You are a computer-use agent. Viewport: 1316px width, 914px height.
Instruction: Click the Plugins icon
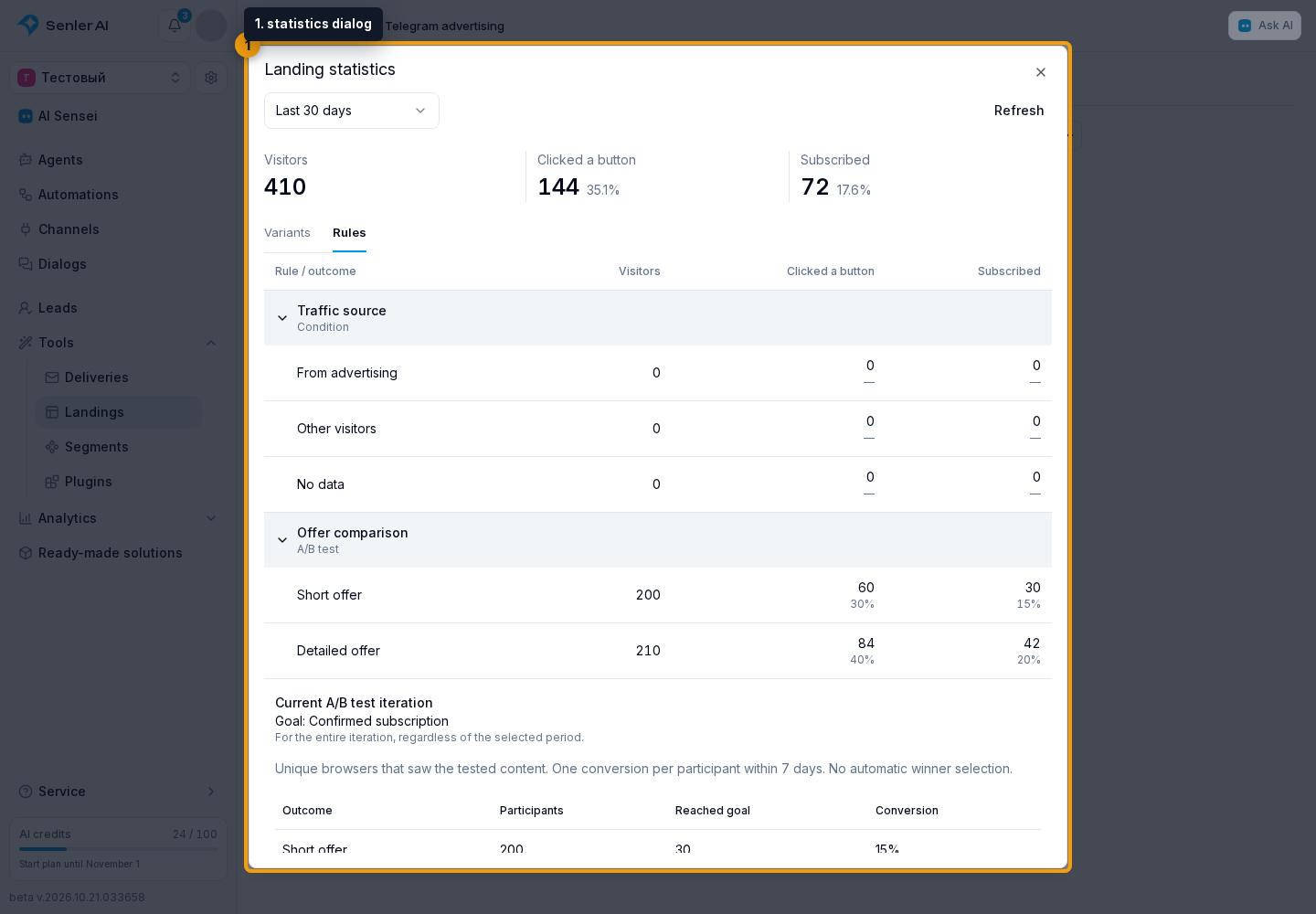(x=52, y=482)
